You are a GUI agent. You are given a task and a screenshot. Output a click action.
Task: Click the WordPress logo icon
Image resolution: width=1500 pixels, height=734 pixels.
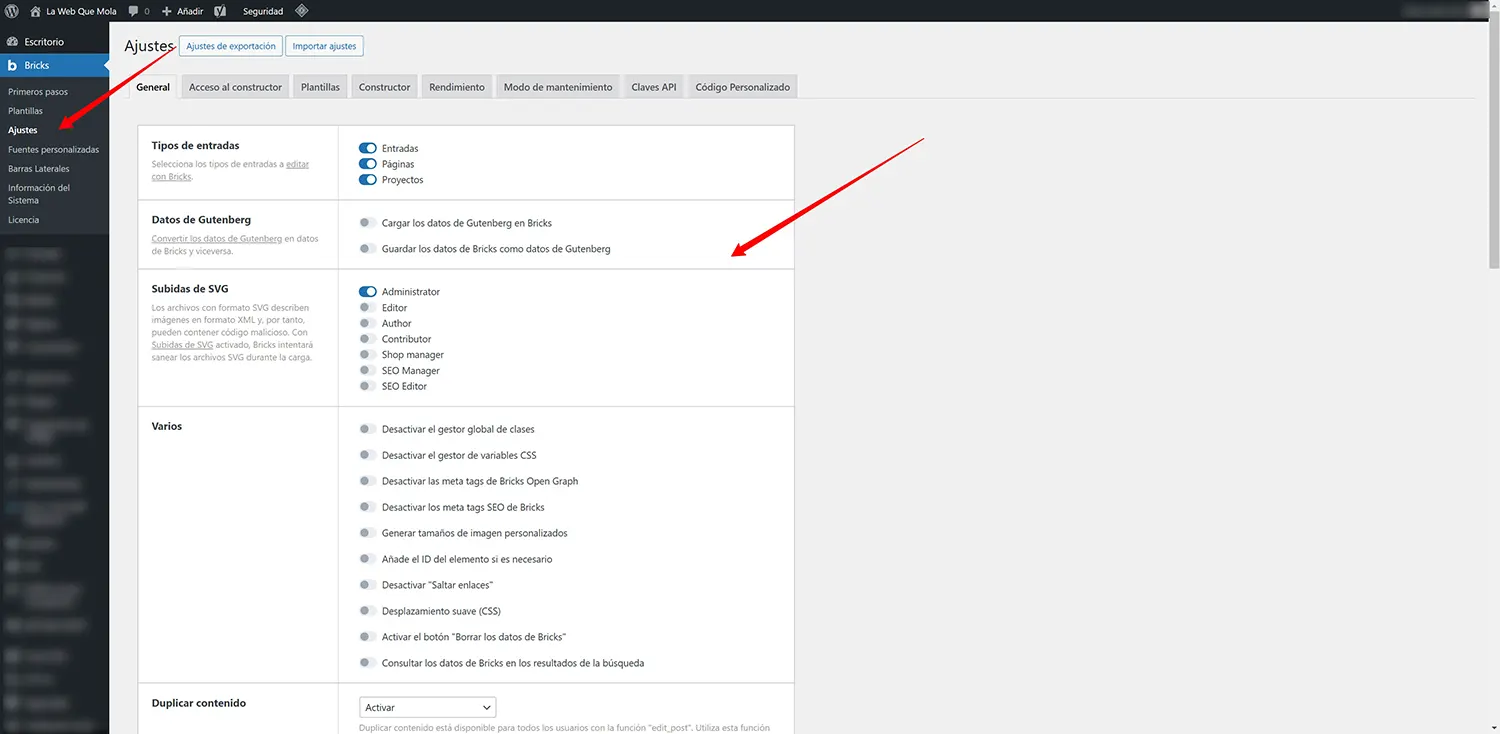(12, 11)
